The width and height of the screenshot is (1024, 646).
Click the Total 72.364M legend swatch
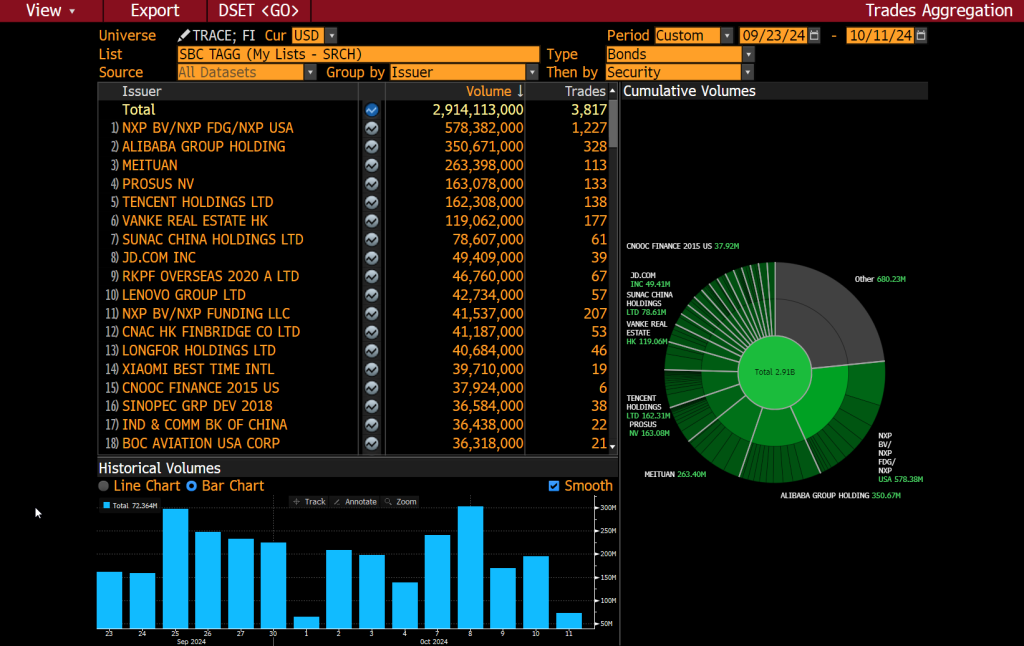tap(106, 505)
